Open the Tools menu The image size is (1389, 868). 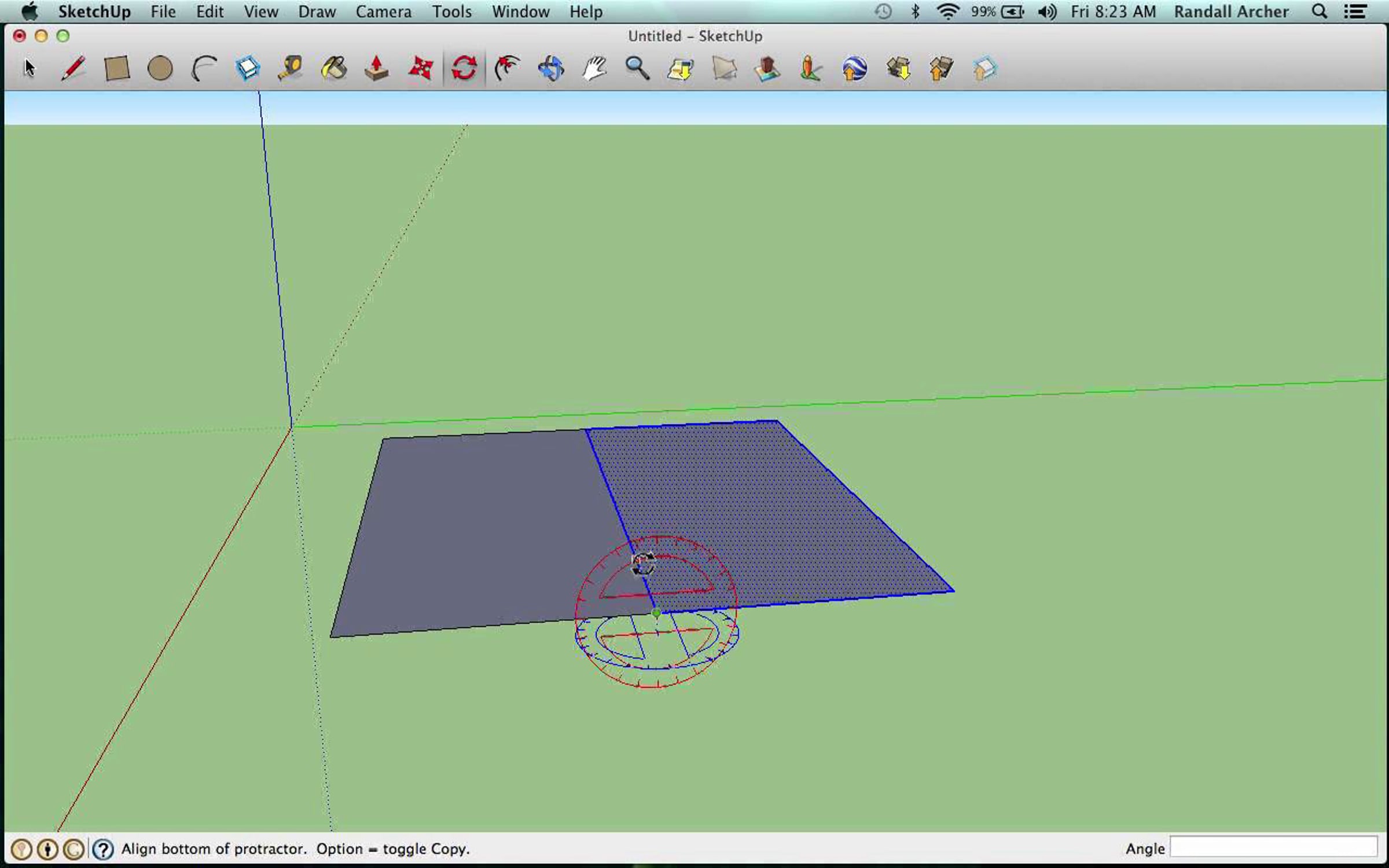pos(451,12)
